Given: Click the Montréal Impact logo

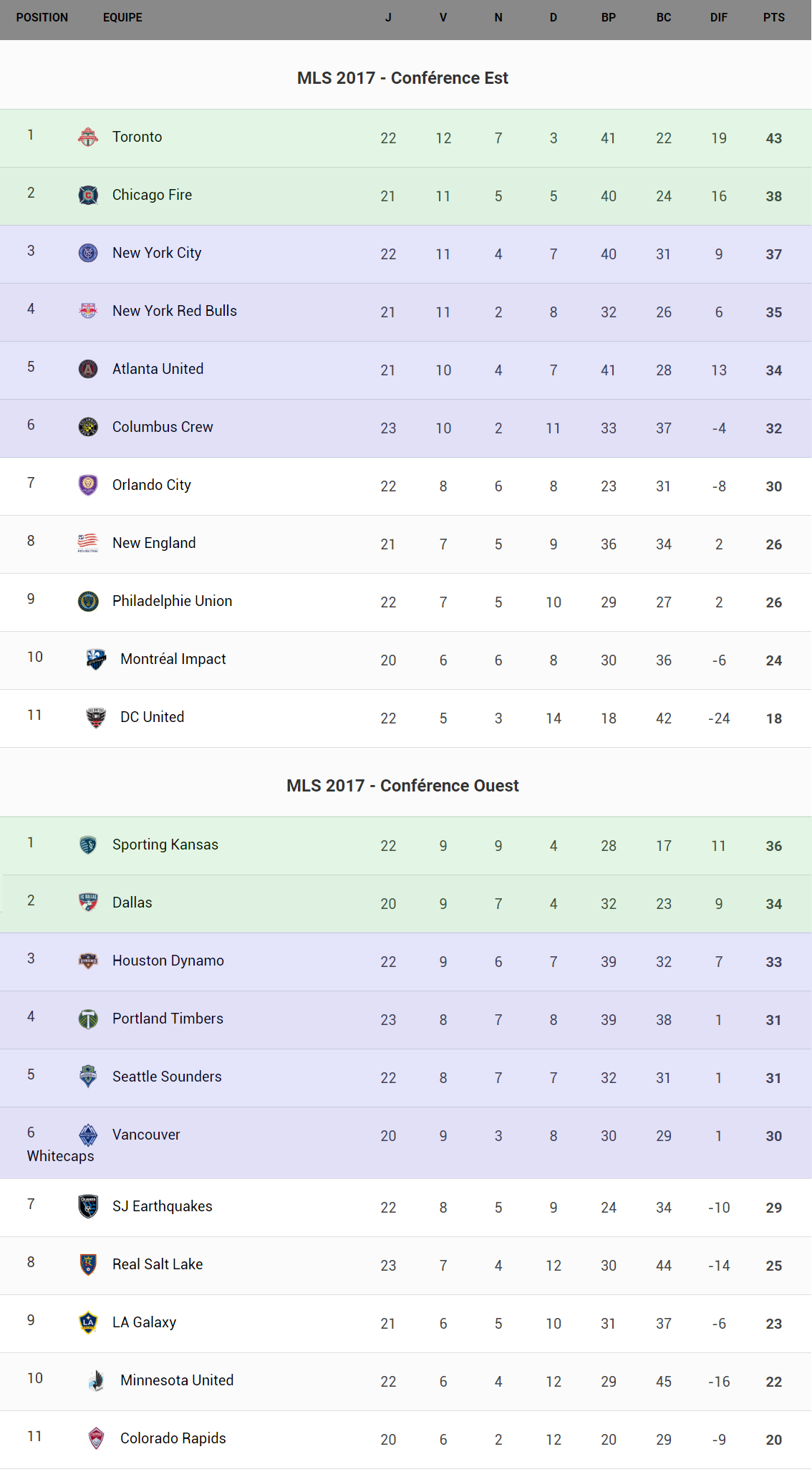Looking at the screenshot, I should 96,659.
